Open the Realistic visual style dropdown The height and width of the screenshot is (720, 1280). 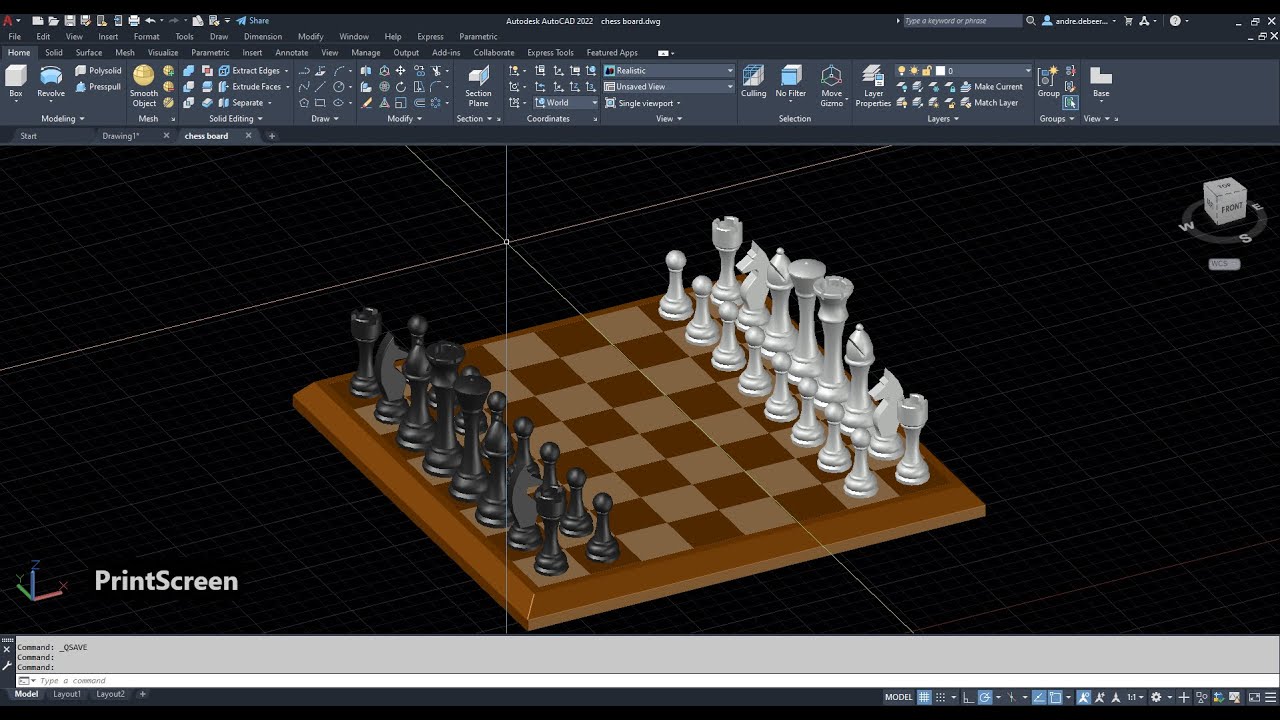668,71
